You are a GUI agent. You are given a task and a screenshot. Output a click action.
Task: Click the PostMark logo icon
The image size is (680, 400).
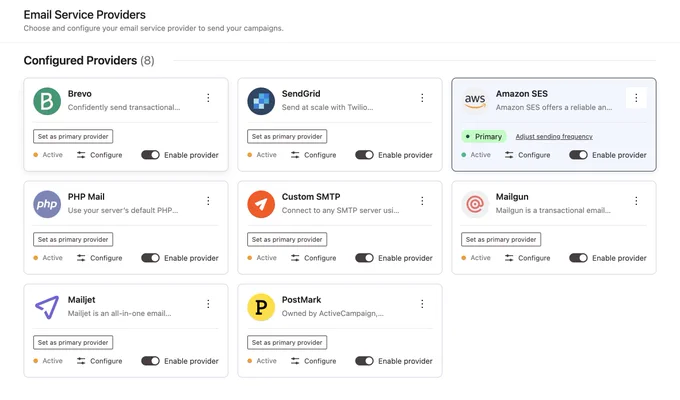pyautogui.click(x=261, y=307)
